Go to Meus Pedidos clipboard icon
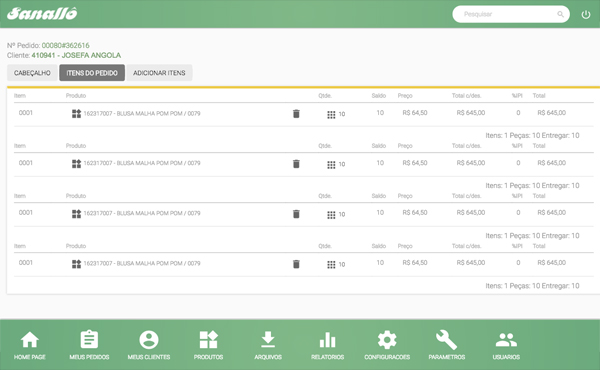This screenshot has width=600, height=370. point(89,339)
